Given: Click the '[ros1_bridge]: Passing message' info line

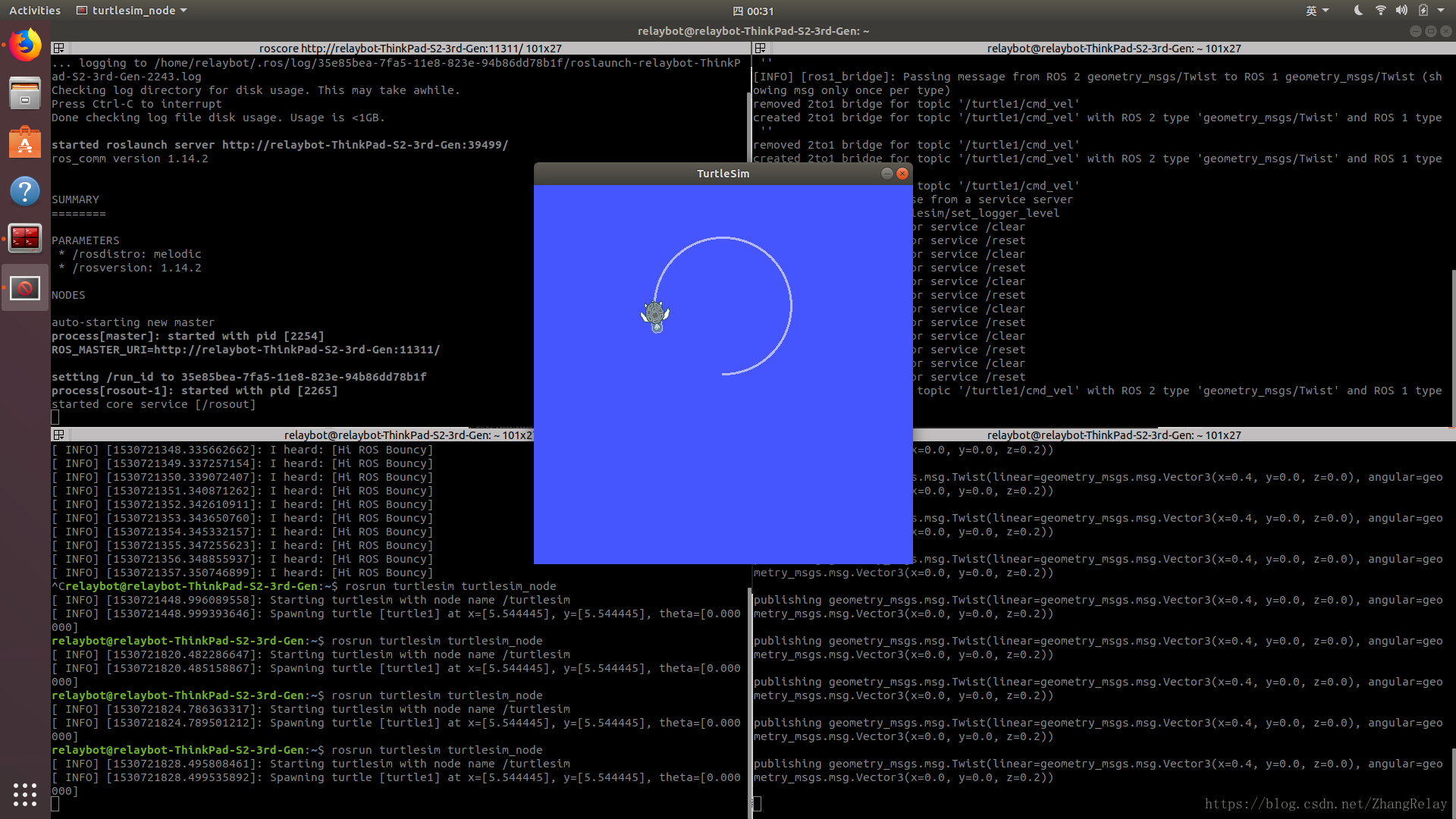Looking at the screenshot, I should point(1097,83).
